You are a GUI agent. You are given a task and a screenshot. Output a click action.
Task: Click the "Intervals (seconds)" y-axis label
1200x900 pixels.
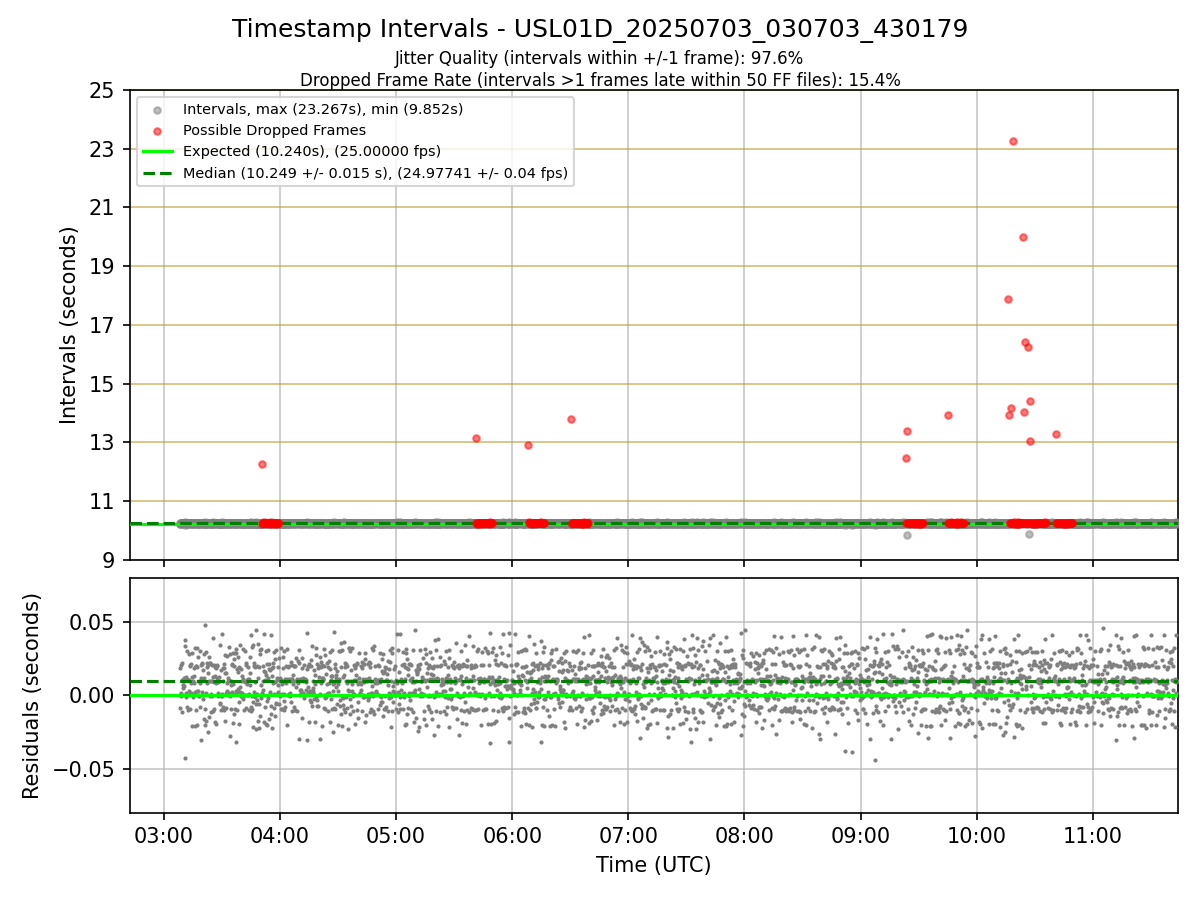pyautogui.click(x=69, y=325)
